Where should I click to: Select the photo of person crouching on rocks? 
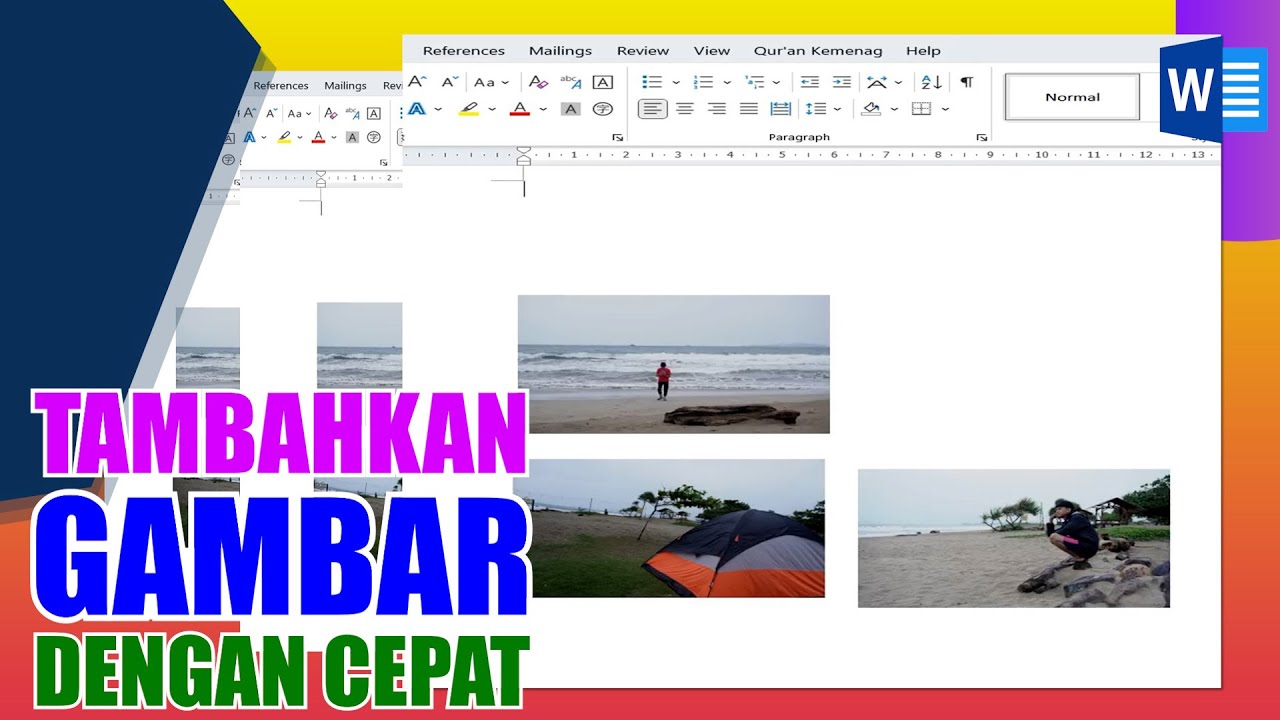(1014, 538)
